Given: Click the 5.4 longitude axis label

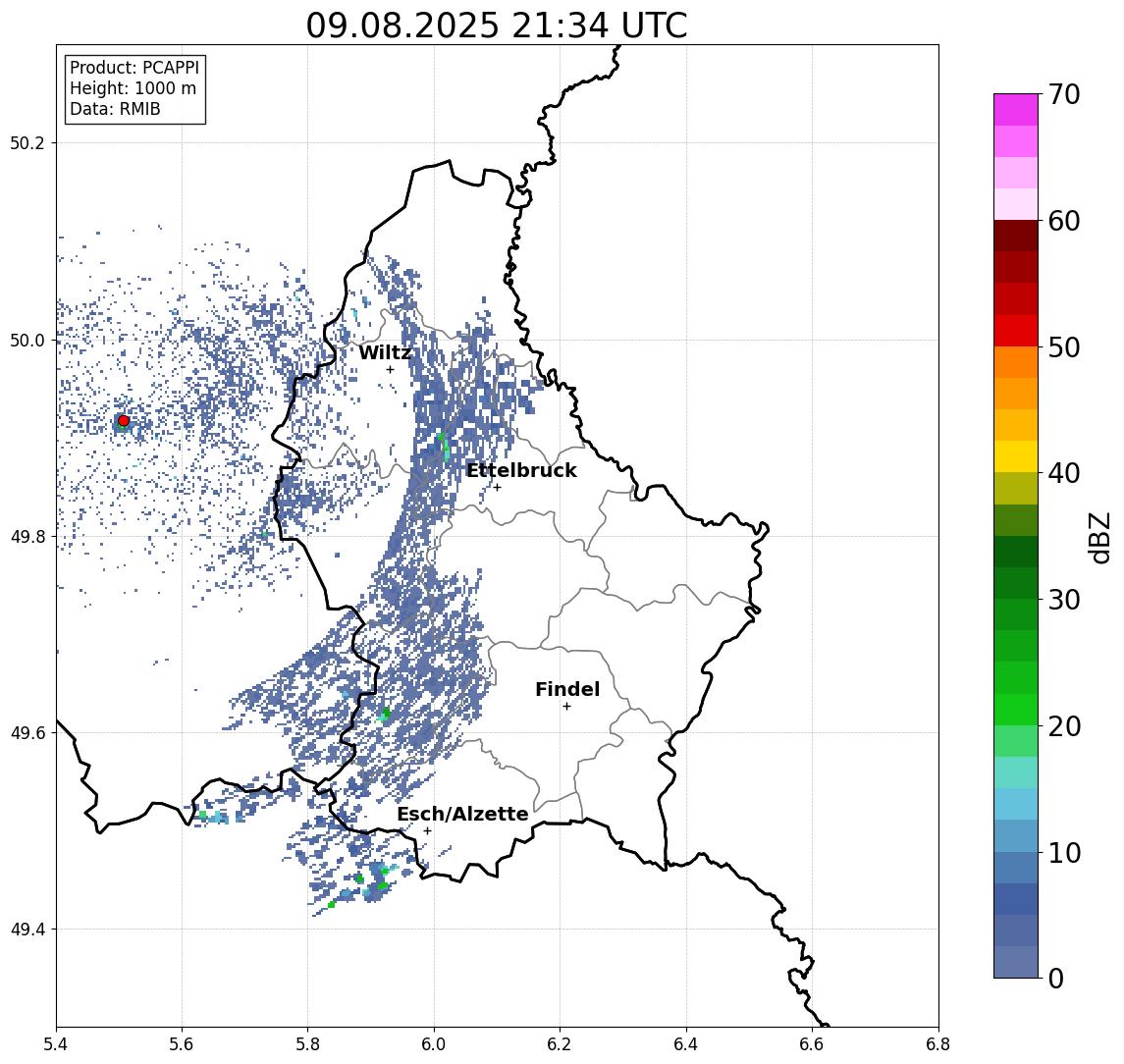Looking at the screenshot, I should (x=57, y=1044).
